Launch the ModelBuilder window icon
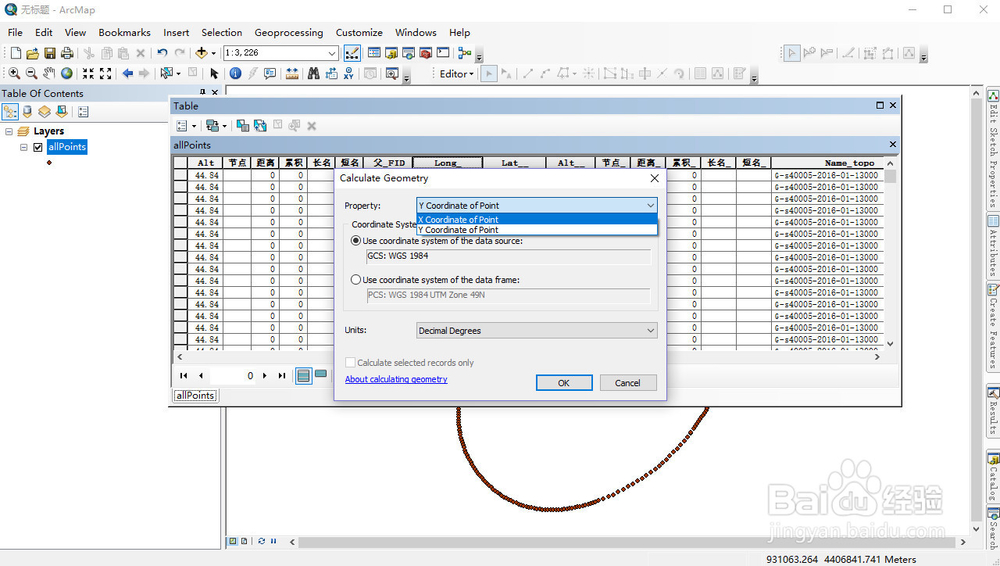Image resolution: width=1000 pixels, height=566 pixels. pyautogui.click(x=464, y=53)
